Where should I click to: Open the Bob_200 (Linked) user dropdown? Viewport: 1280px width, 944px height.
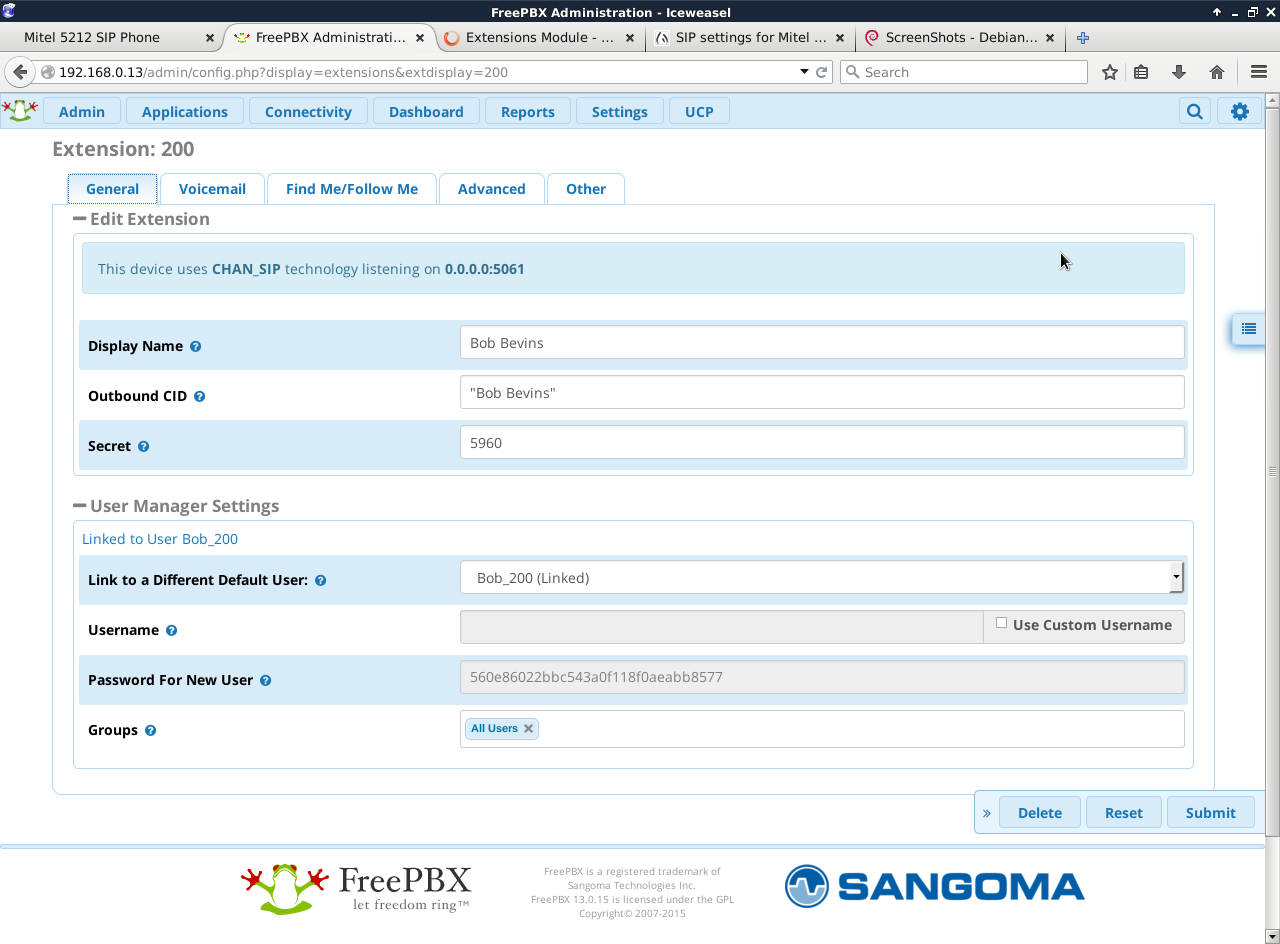[822, 577]
